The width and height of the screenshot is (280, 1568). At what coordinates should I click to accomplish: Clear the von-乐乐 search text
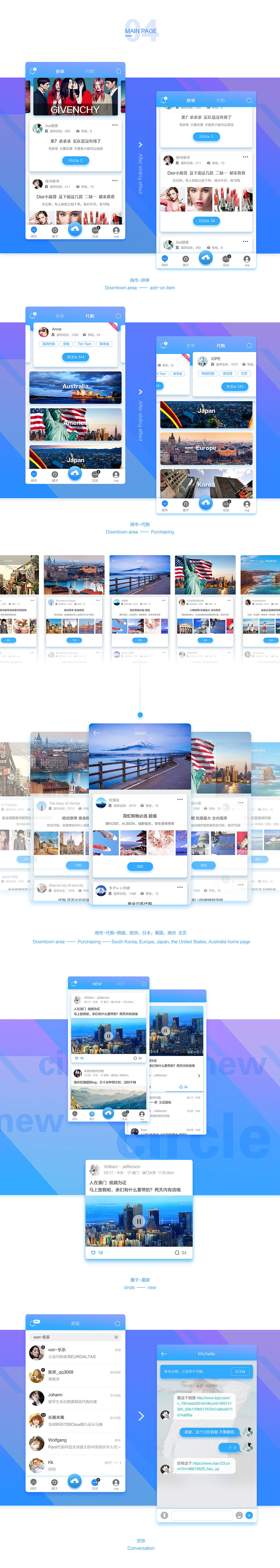(x=116, y=1337)
